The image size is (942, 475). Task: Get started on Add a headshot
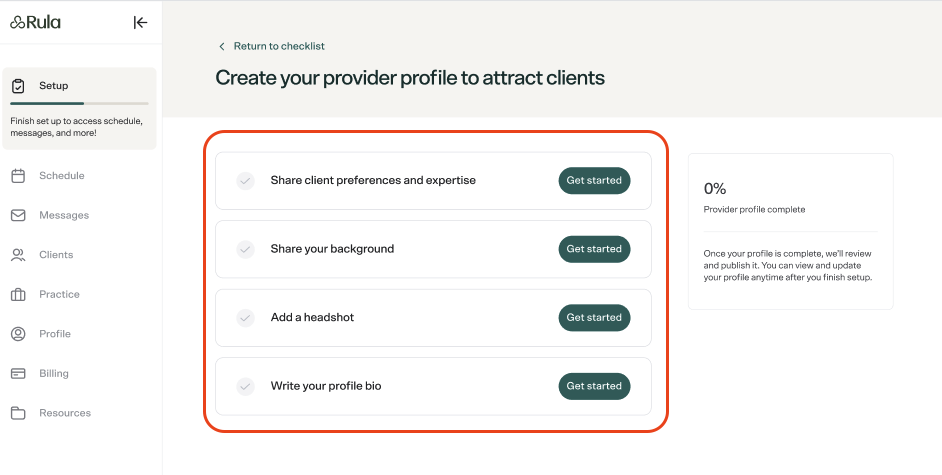coord(594,318)
